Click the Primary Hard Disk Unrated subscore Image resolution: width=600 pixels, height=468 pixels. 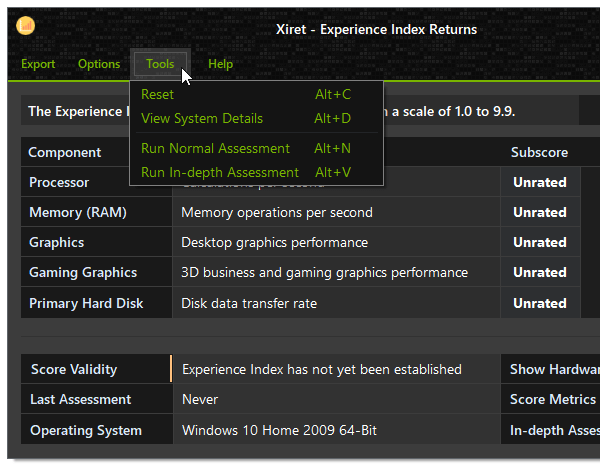[x=540, y=303]
